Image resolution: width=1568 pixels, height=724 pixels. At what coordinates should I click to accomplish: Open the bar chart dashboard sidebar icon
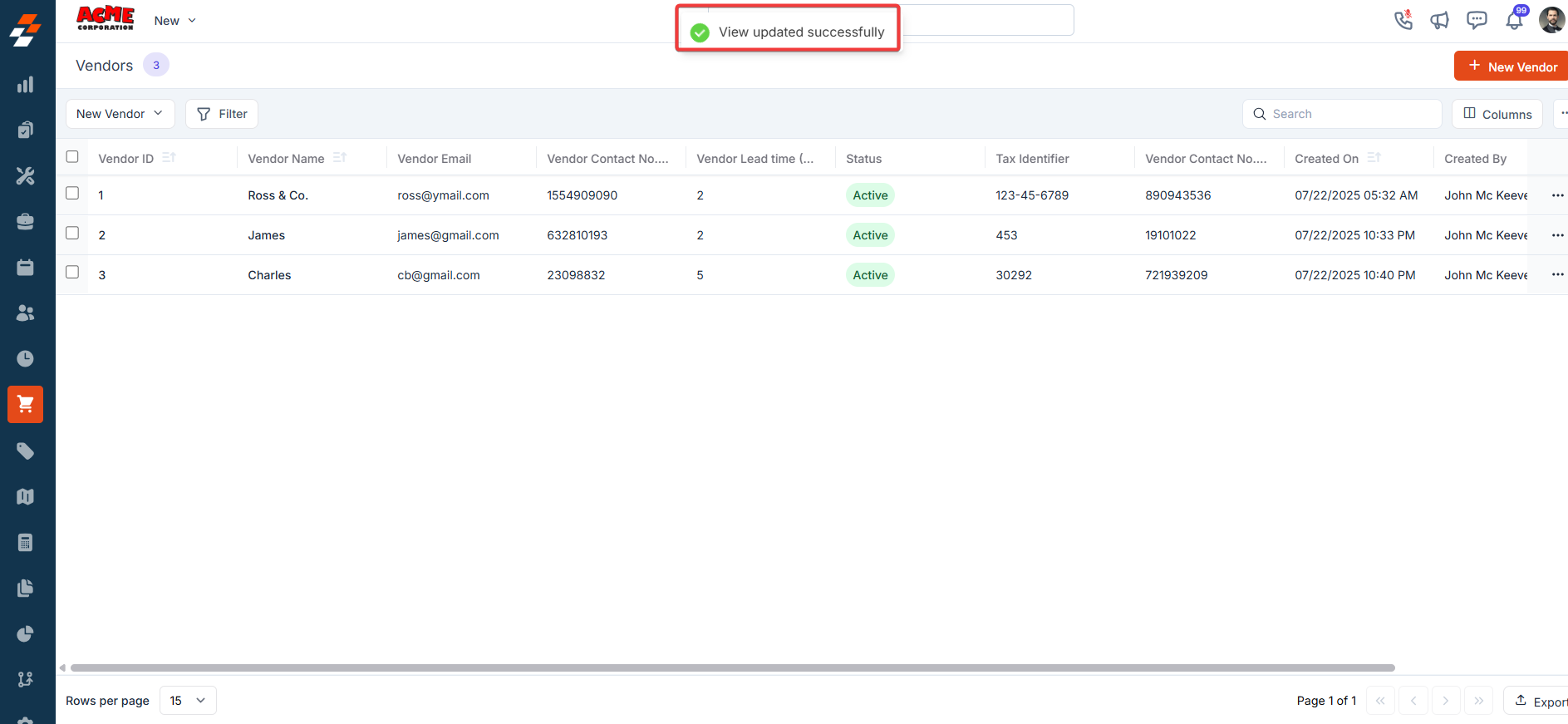tap(26, 84)
